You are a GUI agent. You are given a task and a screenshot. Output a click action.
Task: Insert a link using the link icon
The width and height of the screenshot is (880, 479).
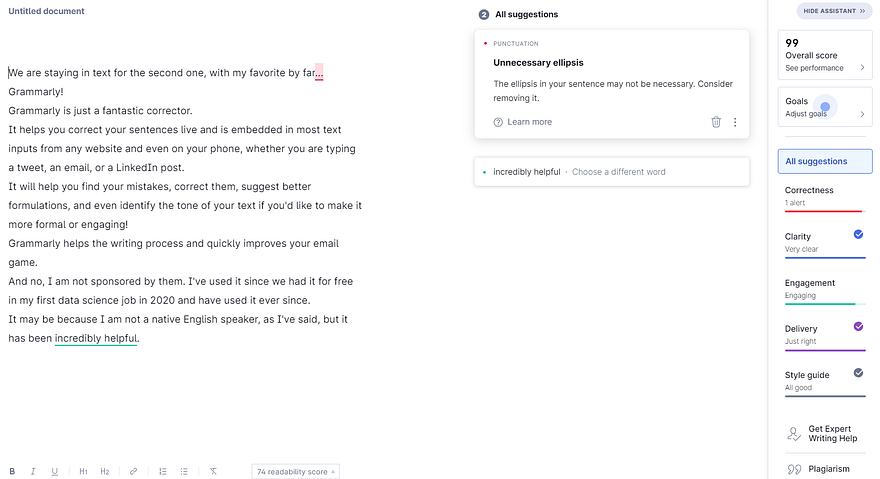tap(133, 471)
